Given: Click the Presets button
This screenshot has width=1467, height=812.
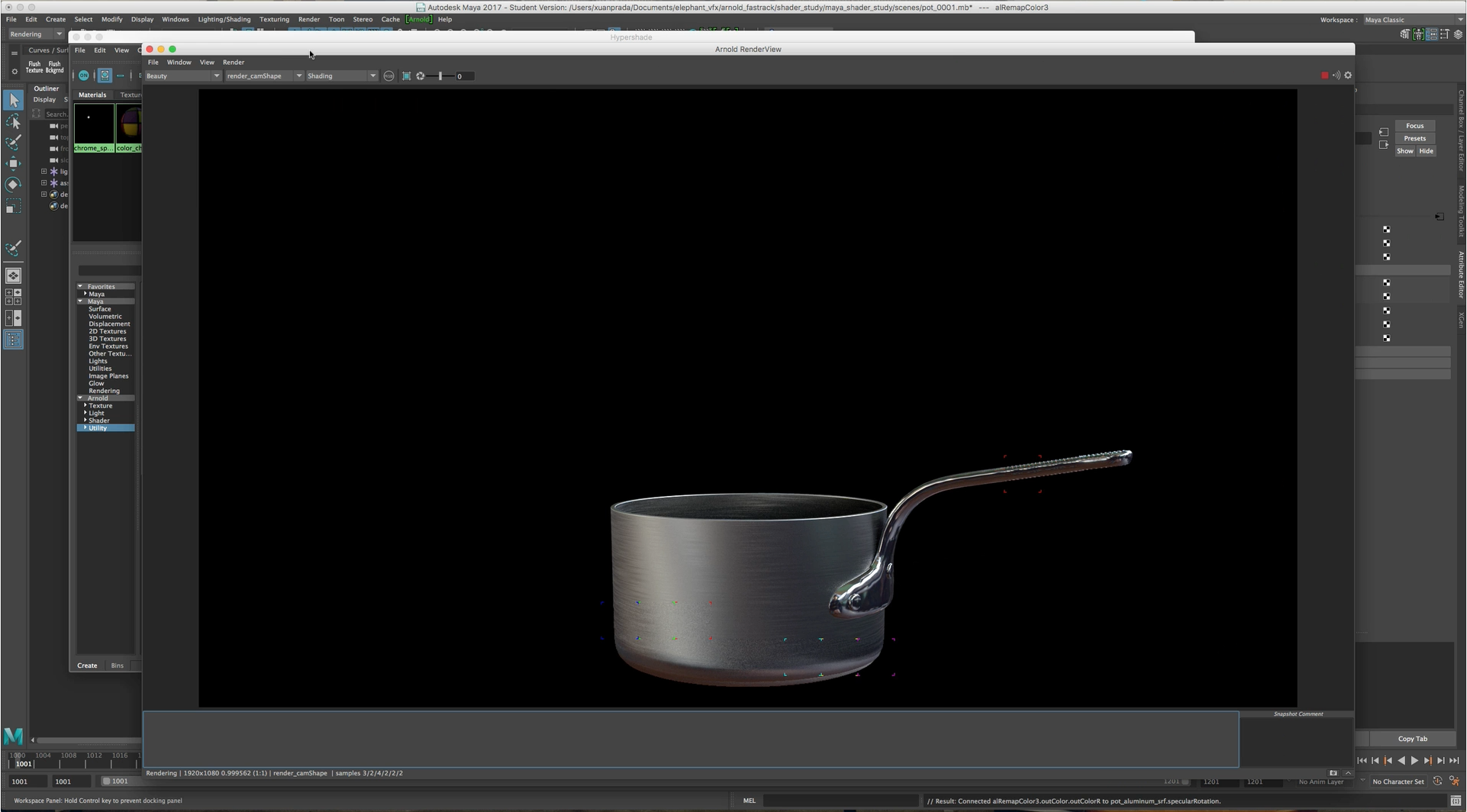Looking at the screenshot, I should 1414,139.
